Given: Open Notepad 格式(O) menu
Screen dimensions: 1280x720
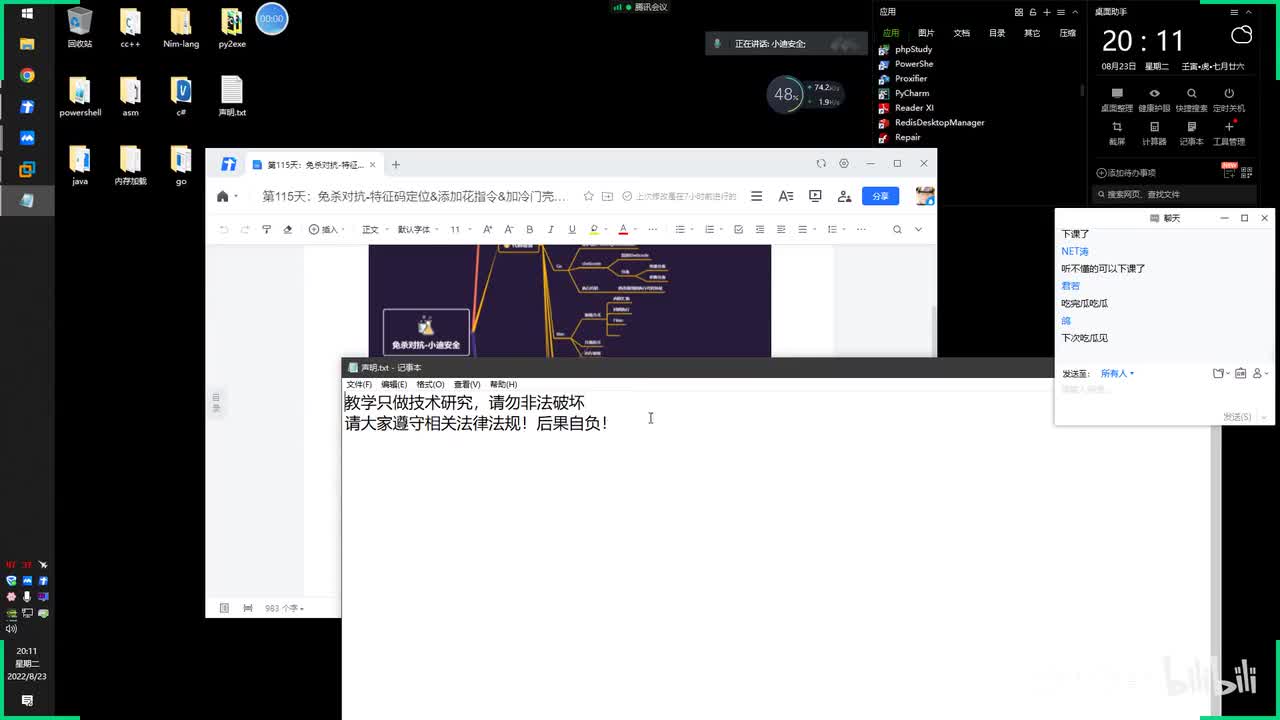Looking at the screenshot, I should 430,384.
